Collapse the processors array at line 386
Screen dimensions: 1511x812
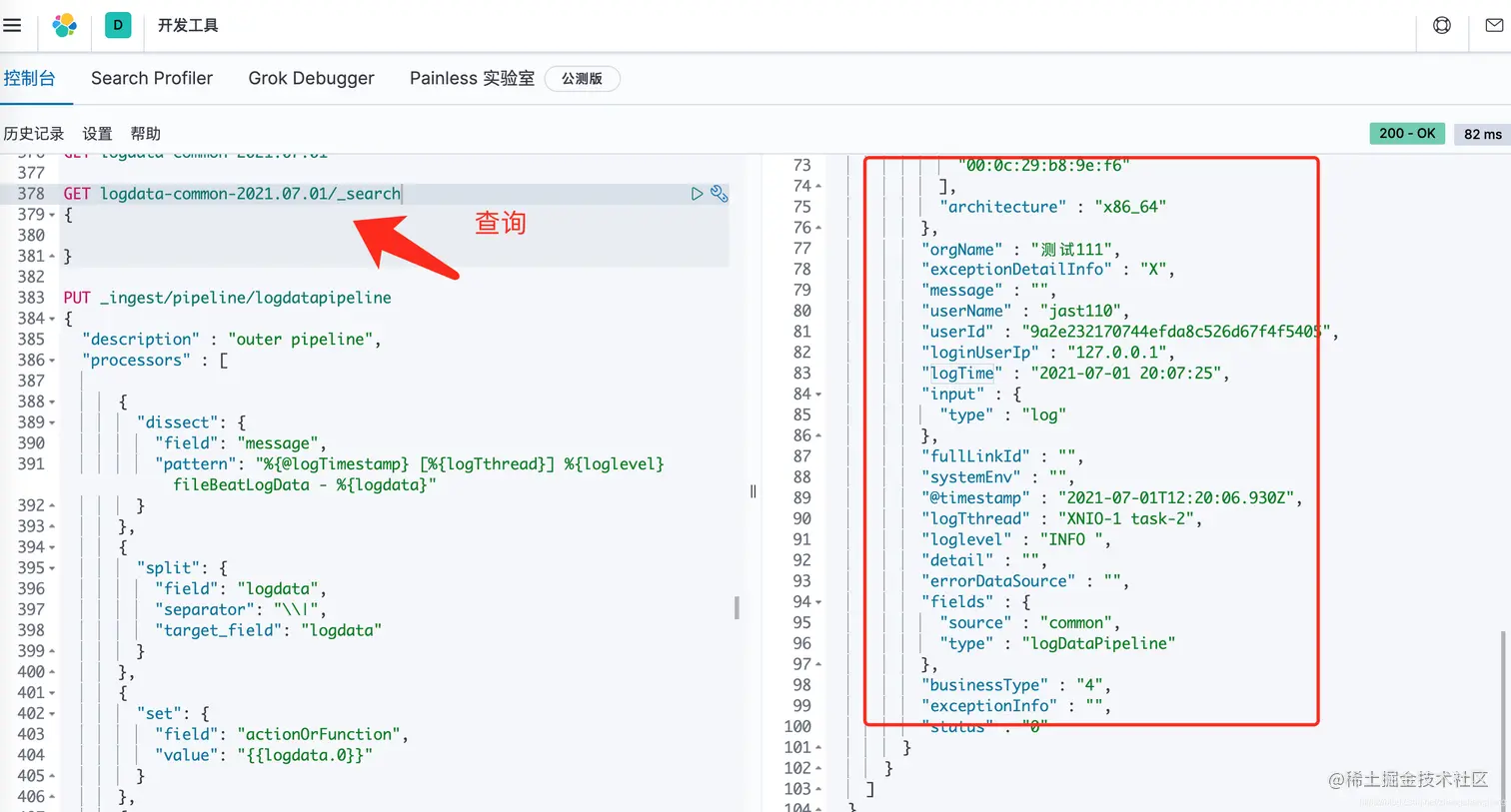click(52, 361)
